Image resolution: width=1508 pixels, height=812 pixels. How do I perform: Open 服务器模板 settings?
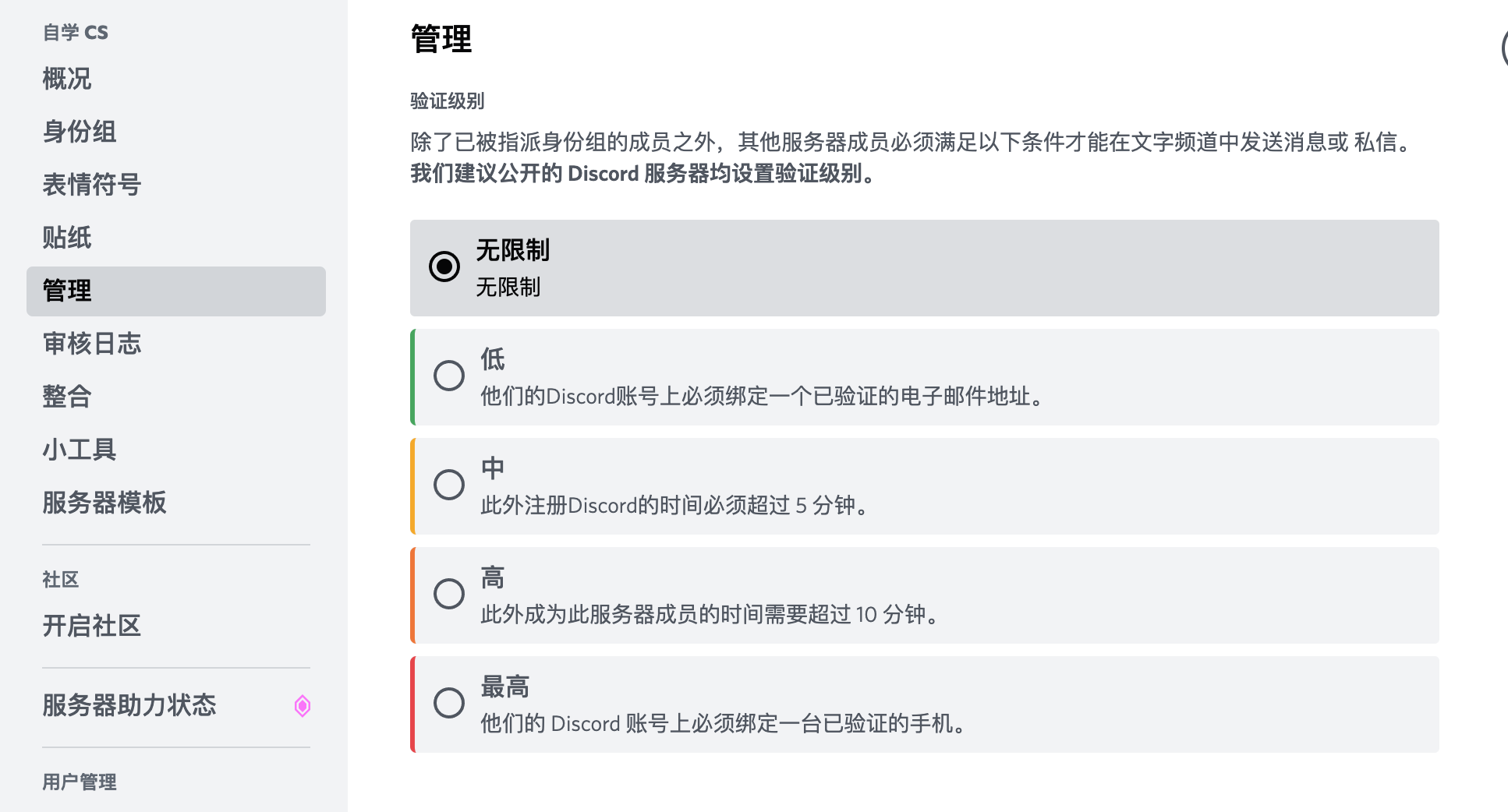click(x=104, y=503)
